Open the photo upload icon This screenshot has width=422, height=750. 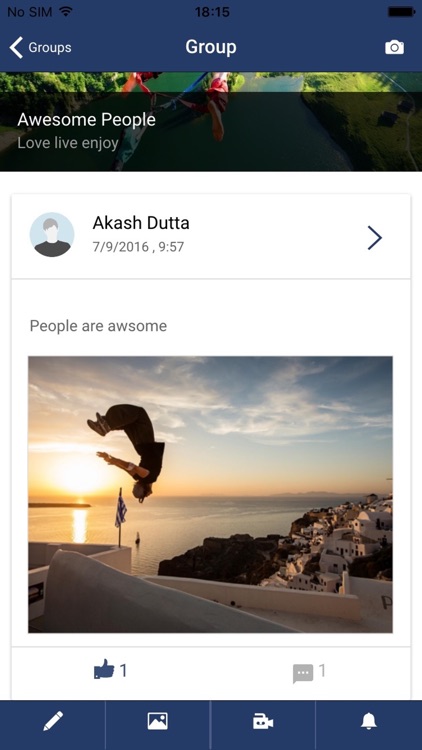pyautogui.click(x=157, y=721)
